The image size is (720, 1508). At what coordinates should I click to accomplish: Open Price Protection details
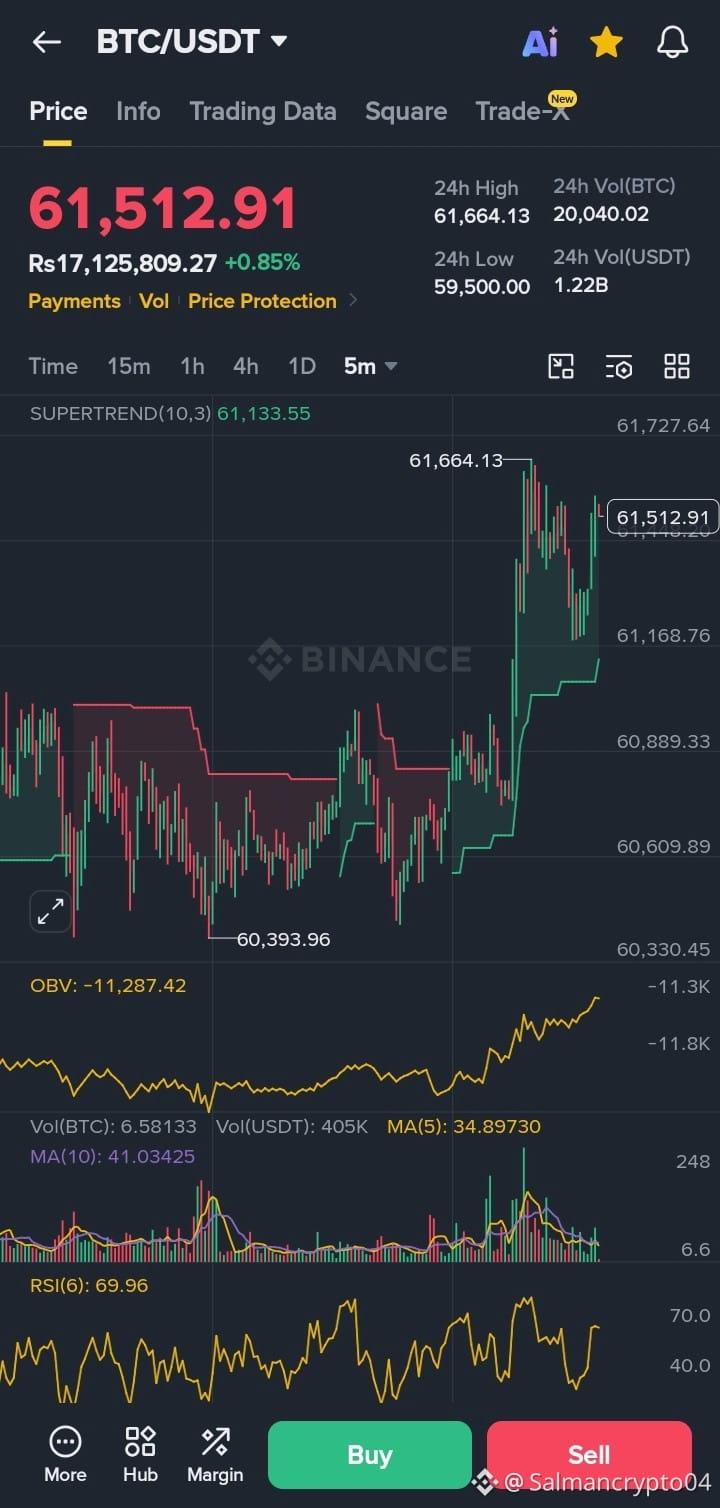point(262,301)
